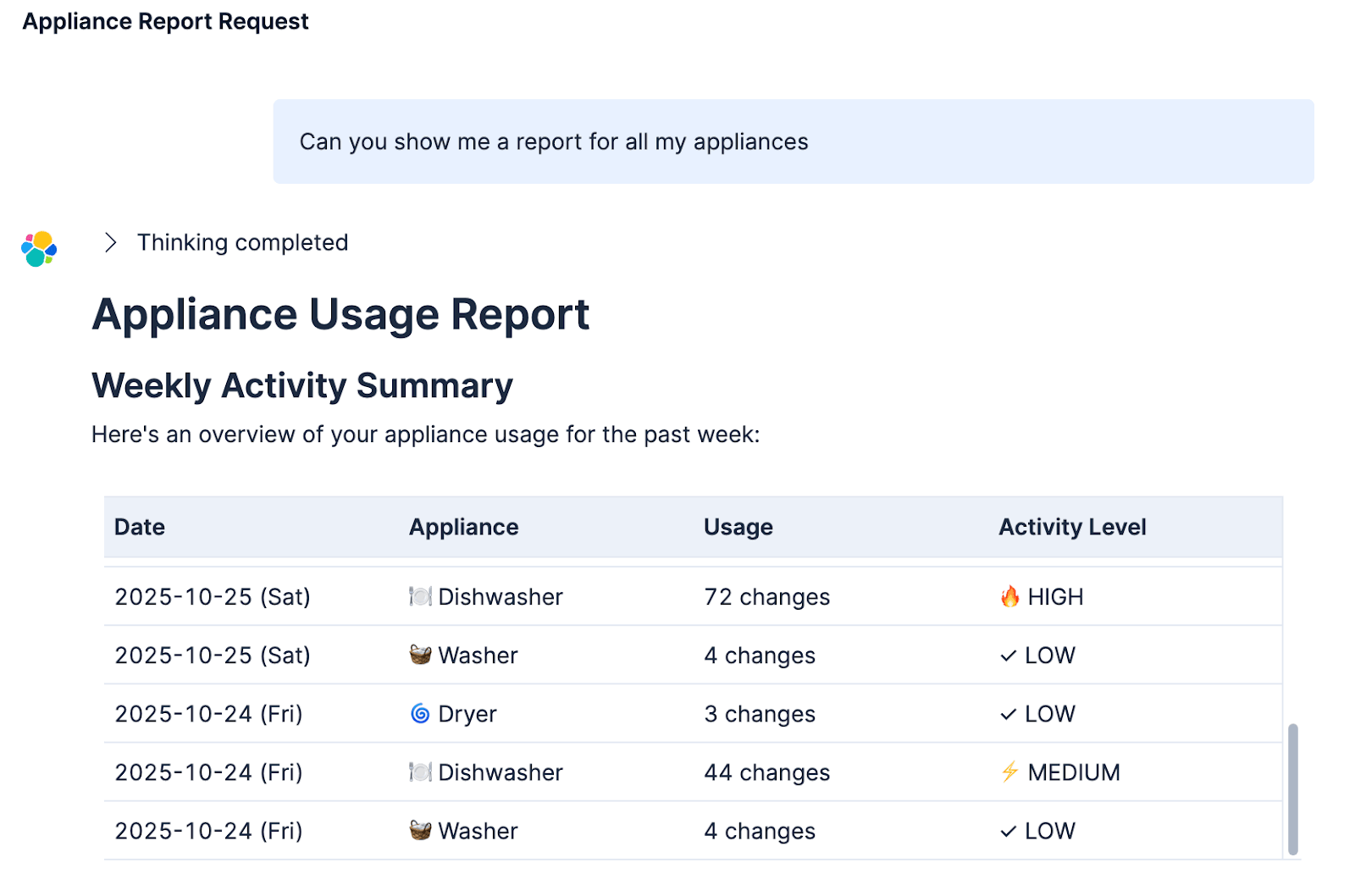1355x896 pixels.
Task: Click the Weekly Activity Summary heading
Action: pyautogui.click(x=301, y=385)
